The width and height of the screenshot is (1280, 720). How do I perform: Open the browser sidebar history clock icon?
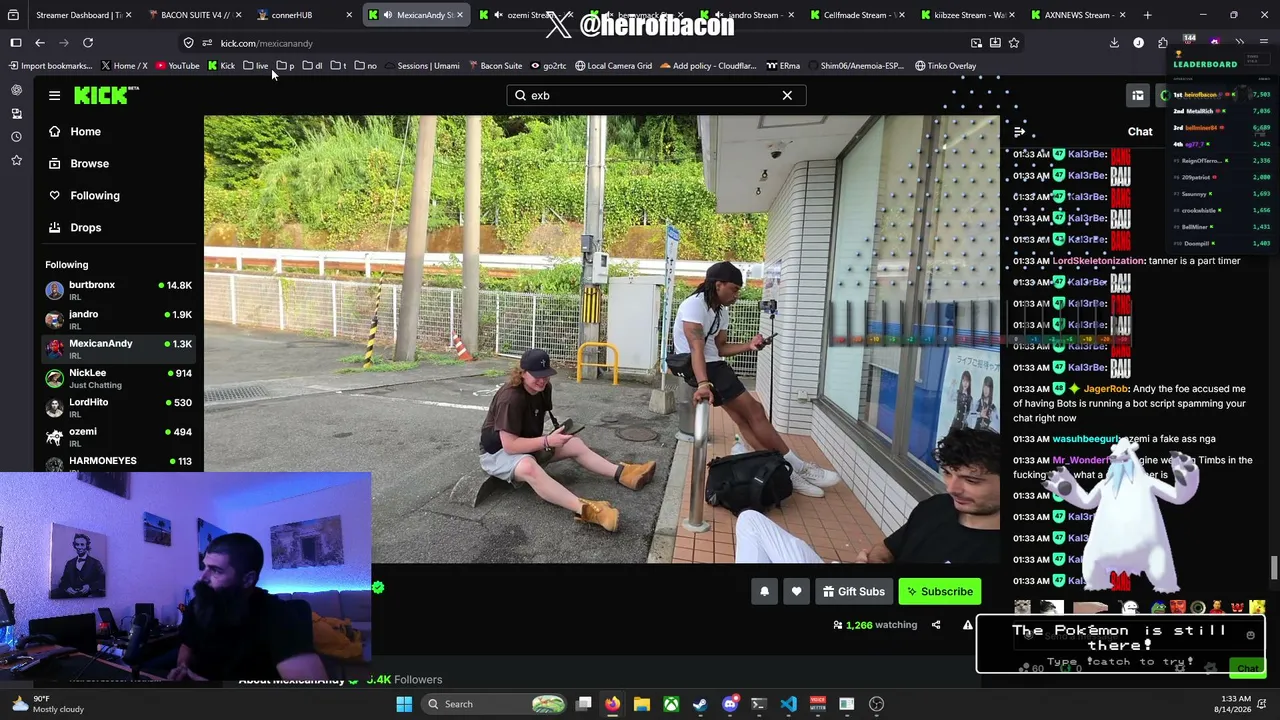pyautogui.click(x=16, y=136)
